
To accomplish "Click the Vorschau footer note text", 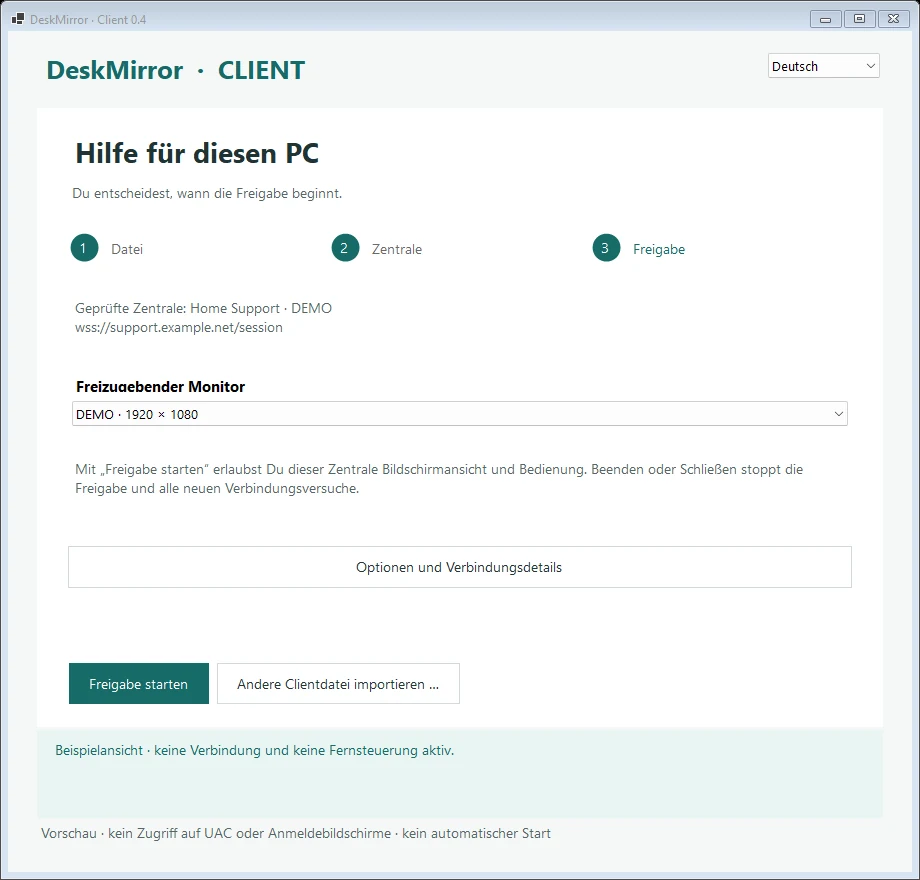I will click(x=296, y=834).
